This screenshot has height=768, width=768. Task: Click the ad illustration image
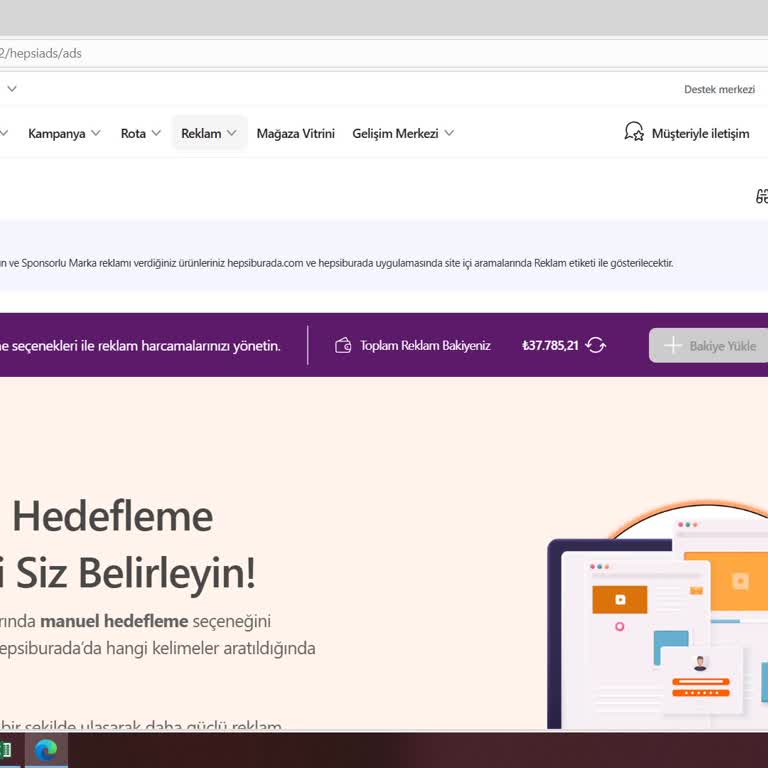[x=657, y=615]
